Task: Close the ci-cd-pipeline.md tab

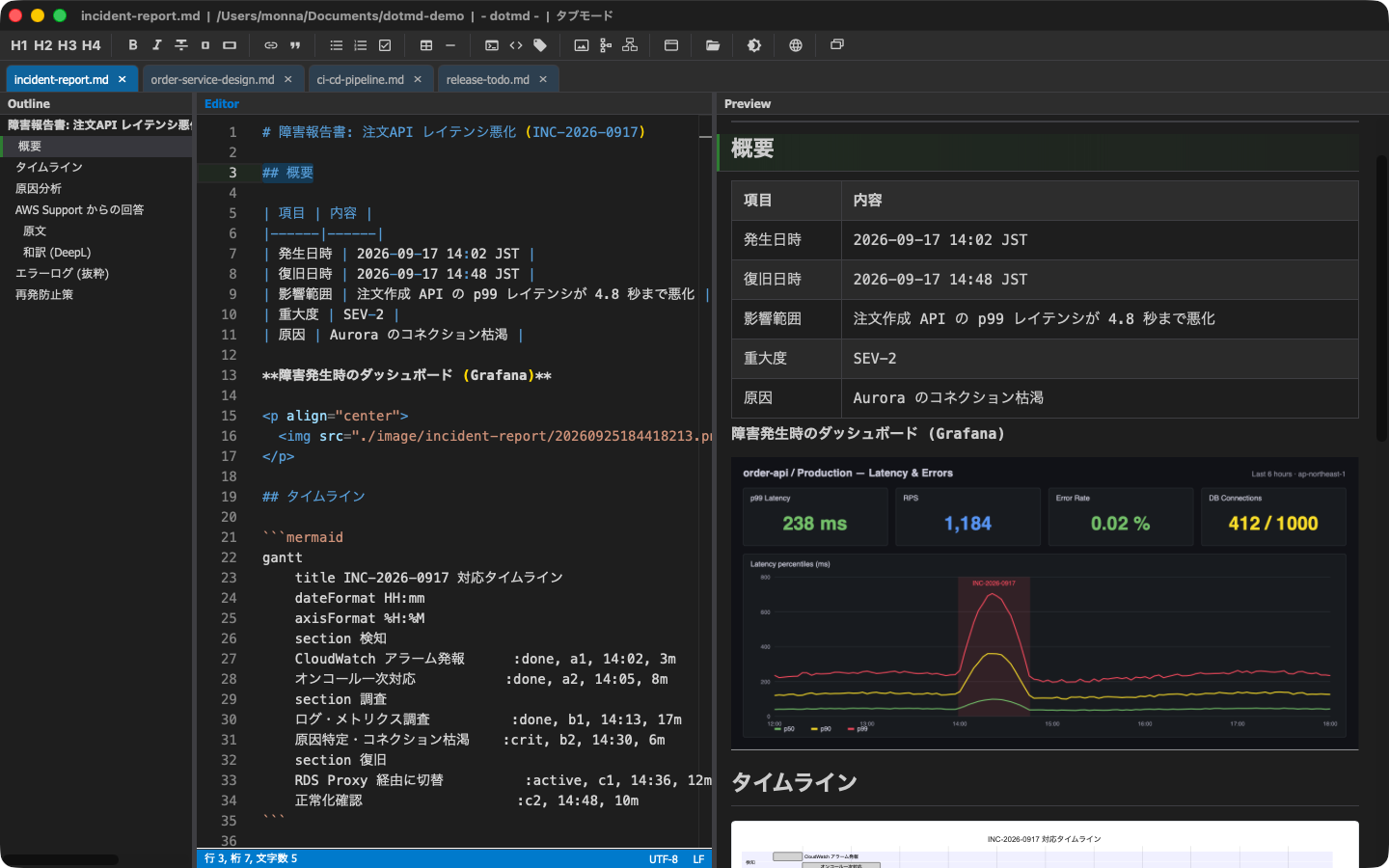Action: (418, 80)
